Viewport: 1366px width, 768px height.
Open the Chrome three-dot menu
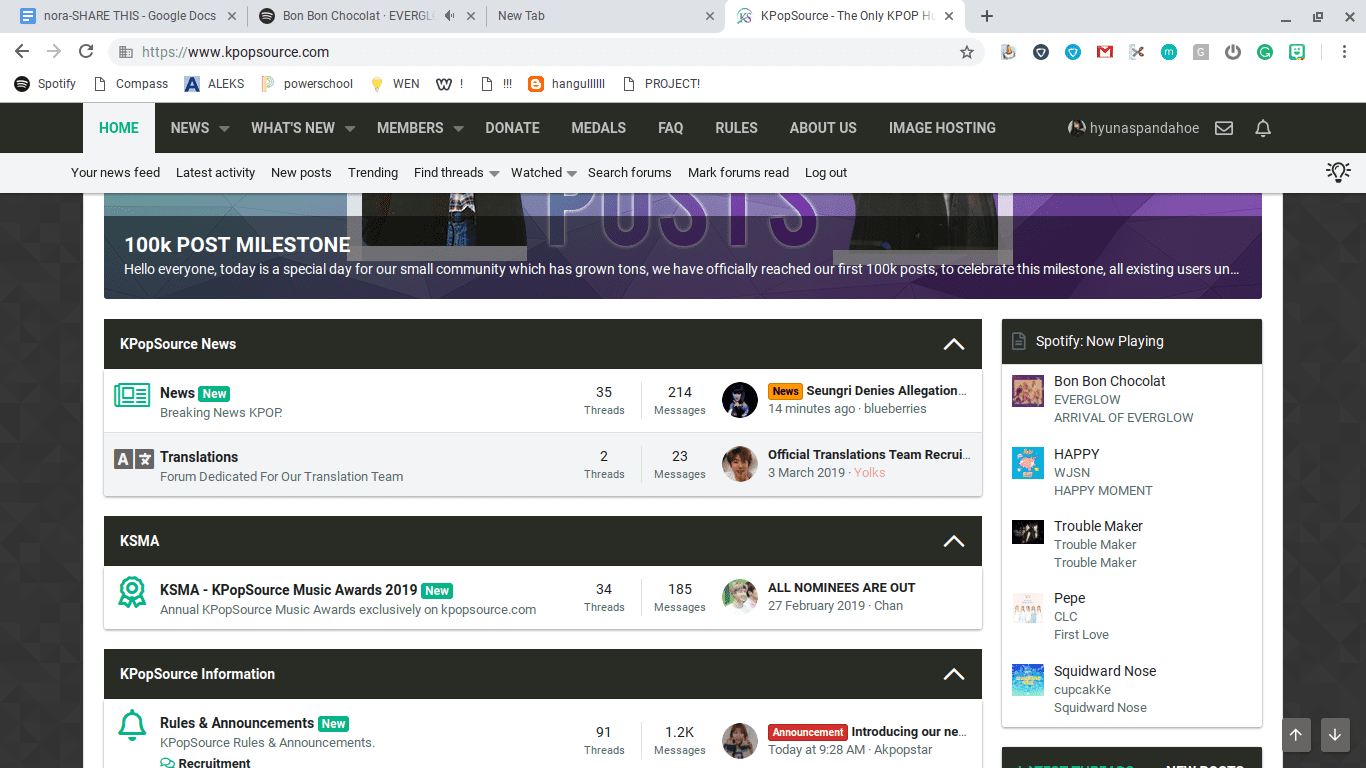tap(1344, 52)
